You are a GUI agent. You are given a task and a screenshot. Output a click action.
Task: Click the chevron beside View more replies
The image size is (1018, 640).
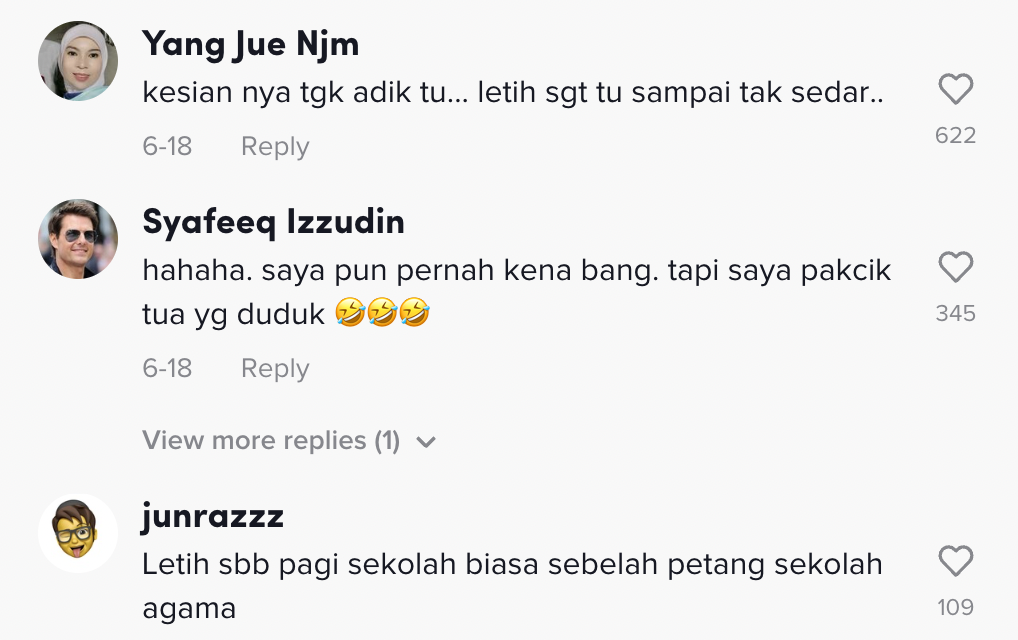426,442
